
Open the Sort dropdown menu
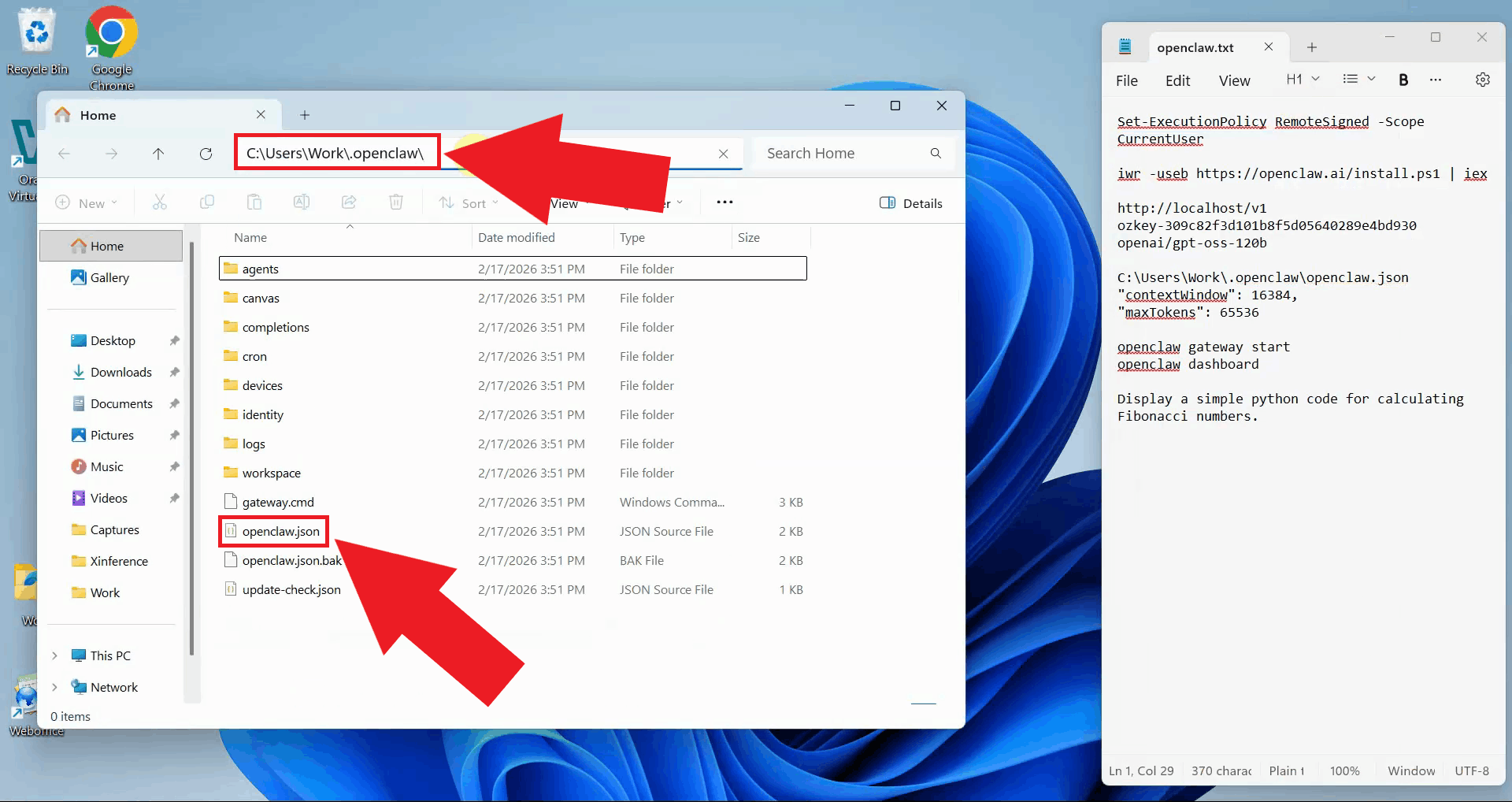pyautogui.click(x=469, y=203)
